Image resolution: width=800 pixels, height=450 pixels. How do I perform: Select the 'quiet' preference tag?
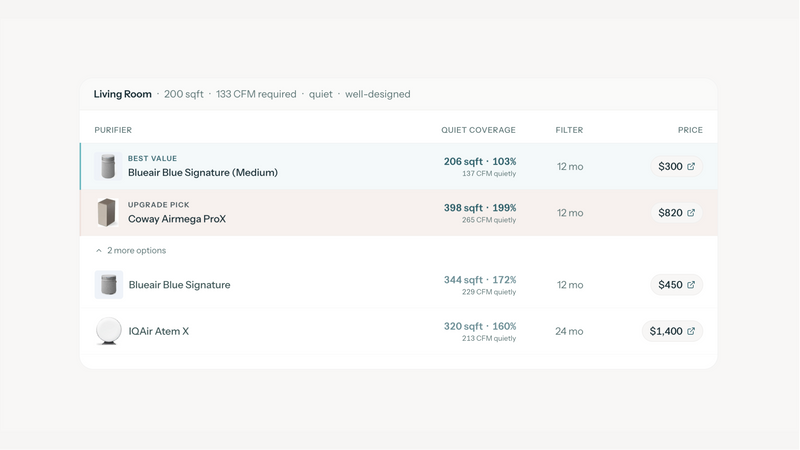pyautogui.click(x=320, y=94)
